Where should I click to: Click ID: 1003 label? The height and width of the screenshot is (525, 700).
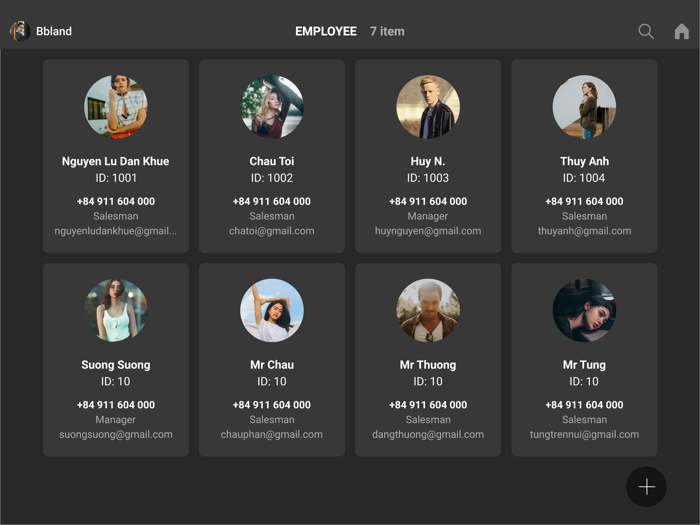428,178
